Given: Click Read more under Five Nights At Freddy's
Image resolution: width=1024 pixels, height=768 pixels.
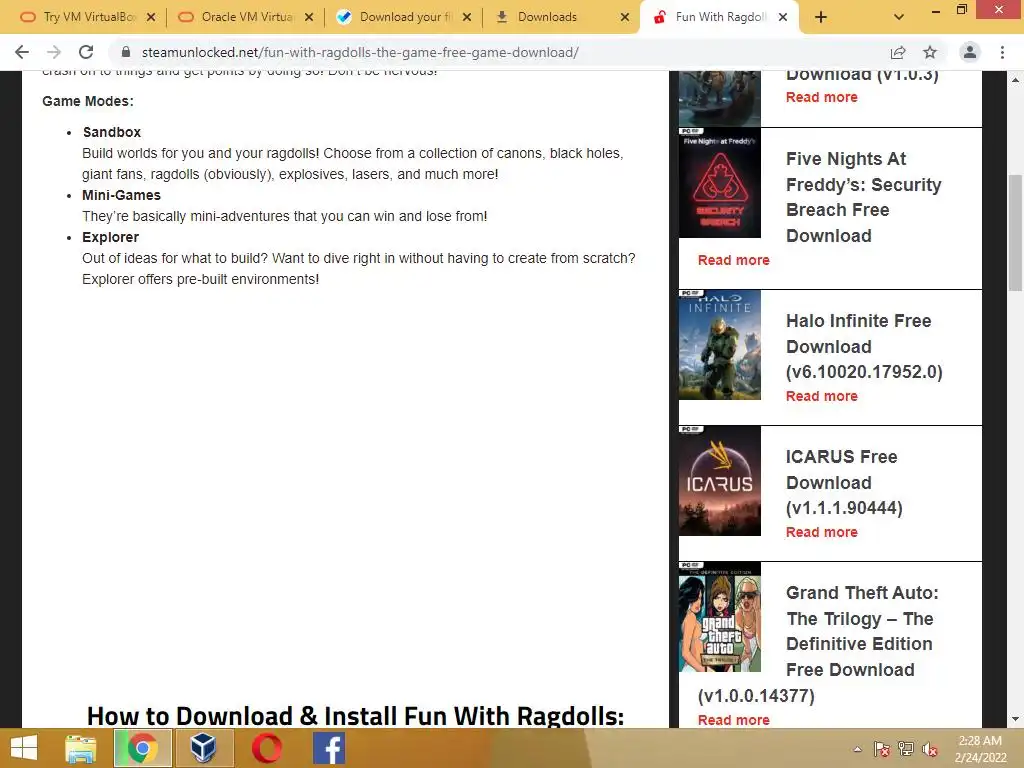Looking at the screenshot, I should [733, 260].
